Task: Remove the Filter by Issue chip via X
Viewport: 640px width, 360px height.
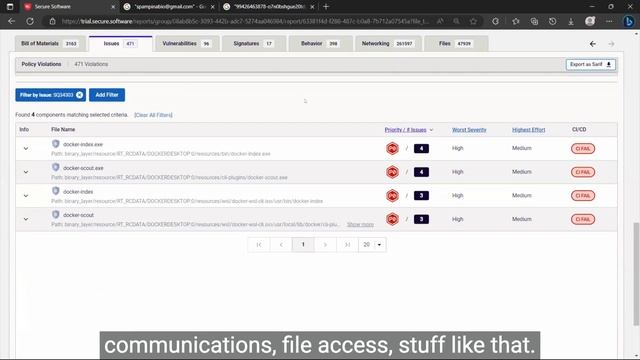Action: click(x=79, y=95)
